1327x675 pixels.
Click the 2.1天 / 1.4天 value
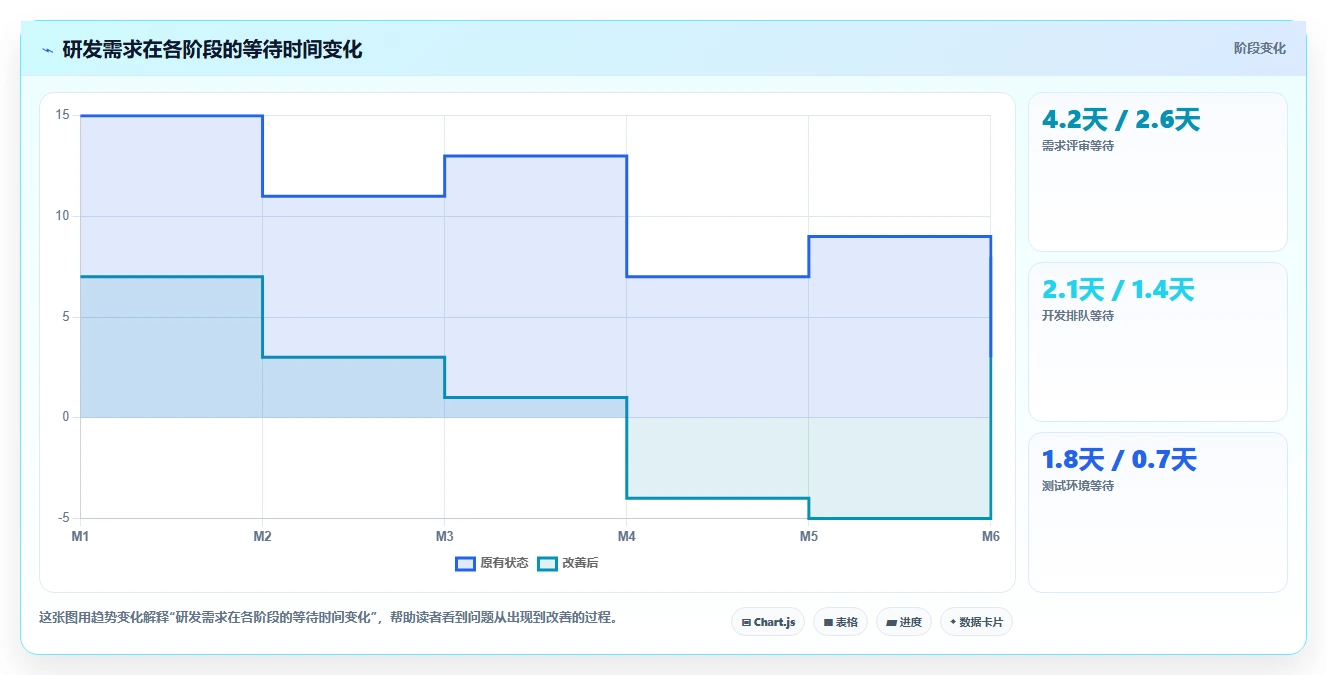1118,290
